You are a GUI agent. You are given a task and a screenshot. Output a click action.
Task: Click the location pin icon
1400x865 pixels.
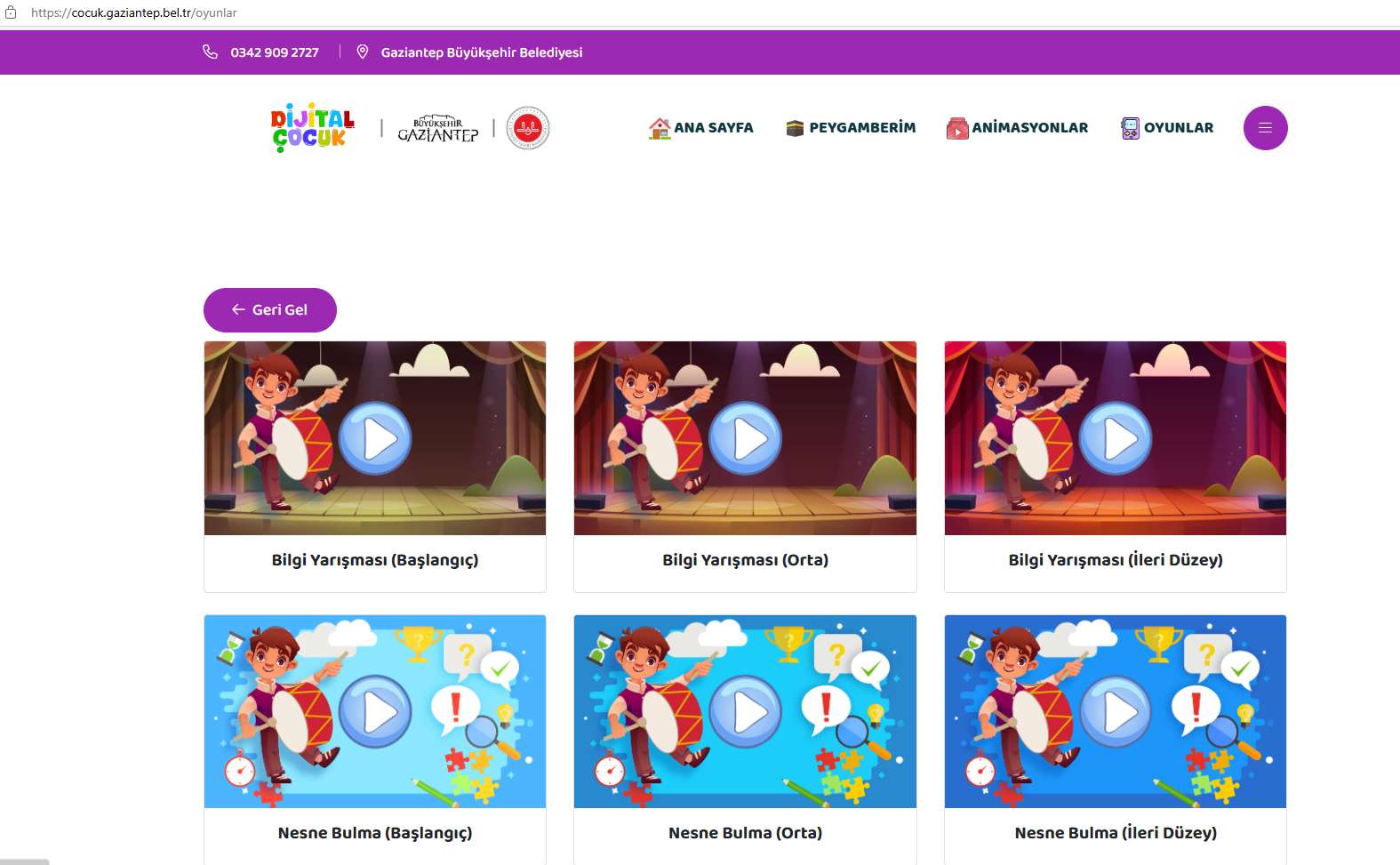coord(363,52)
